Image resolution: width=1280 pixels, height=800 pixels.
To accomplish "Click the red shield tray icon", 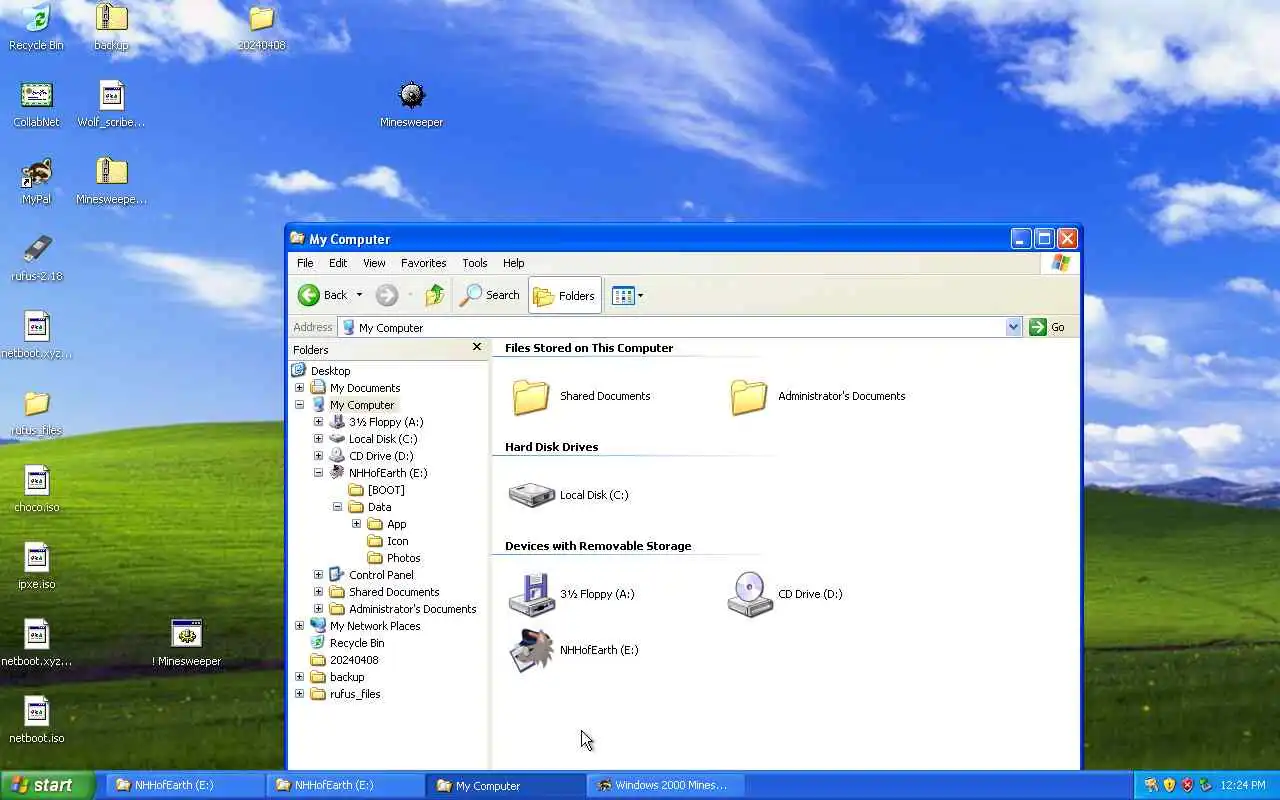I will coord(1187,785).
